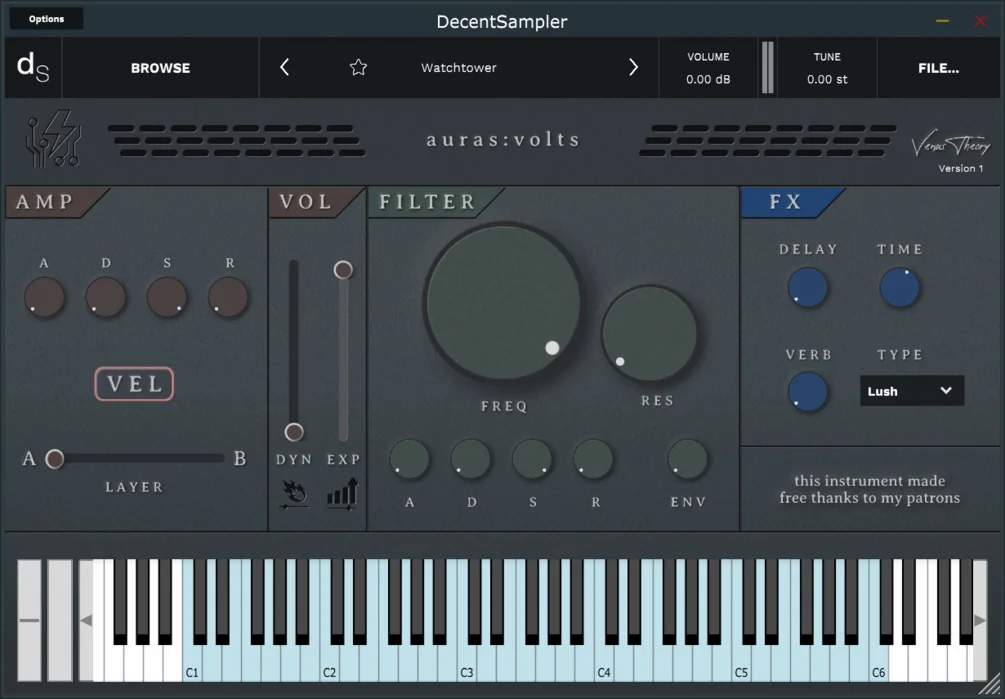This screenshot has height=699, width=1005.
Task: Click the flame icon under DYN
Action: pyautogui.click(x=294, y=495)
